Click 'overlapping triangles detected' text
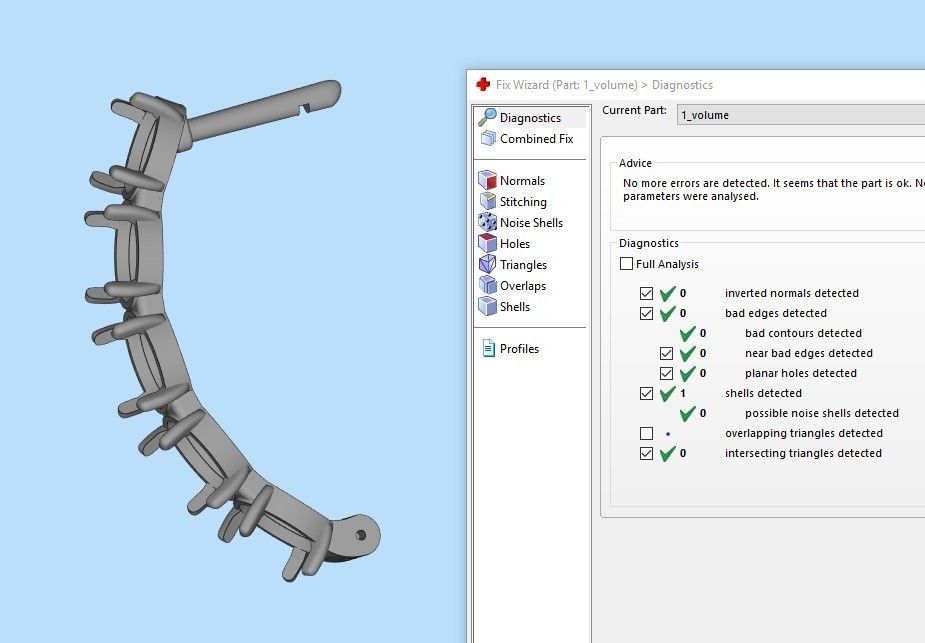This screenshot has height=643, width=925. point(803,434)
